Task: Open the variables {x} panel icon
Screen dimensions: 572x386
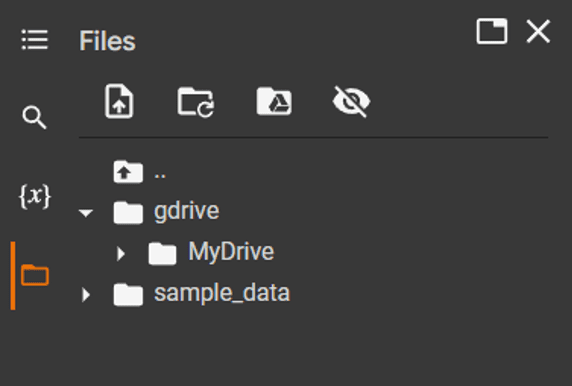Action: point(35,196)
